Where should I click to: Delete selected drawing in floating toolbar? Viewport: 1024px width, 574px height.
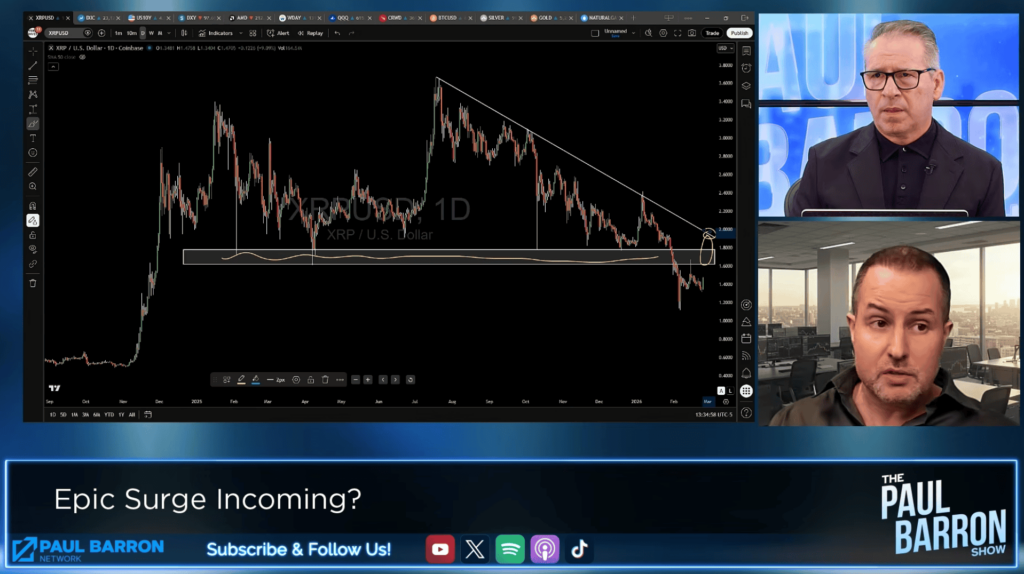point(325,379)
